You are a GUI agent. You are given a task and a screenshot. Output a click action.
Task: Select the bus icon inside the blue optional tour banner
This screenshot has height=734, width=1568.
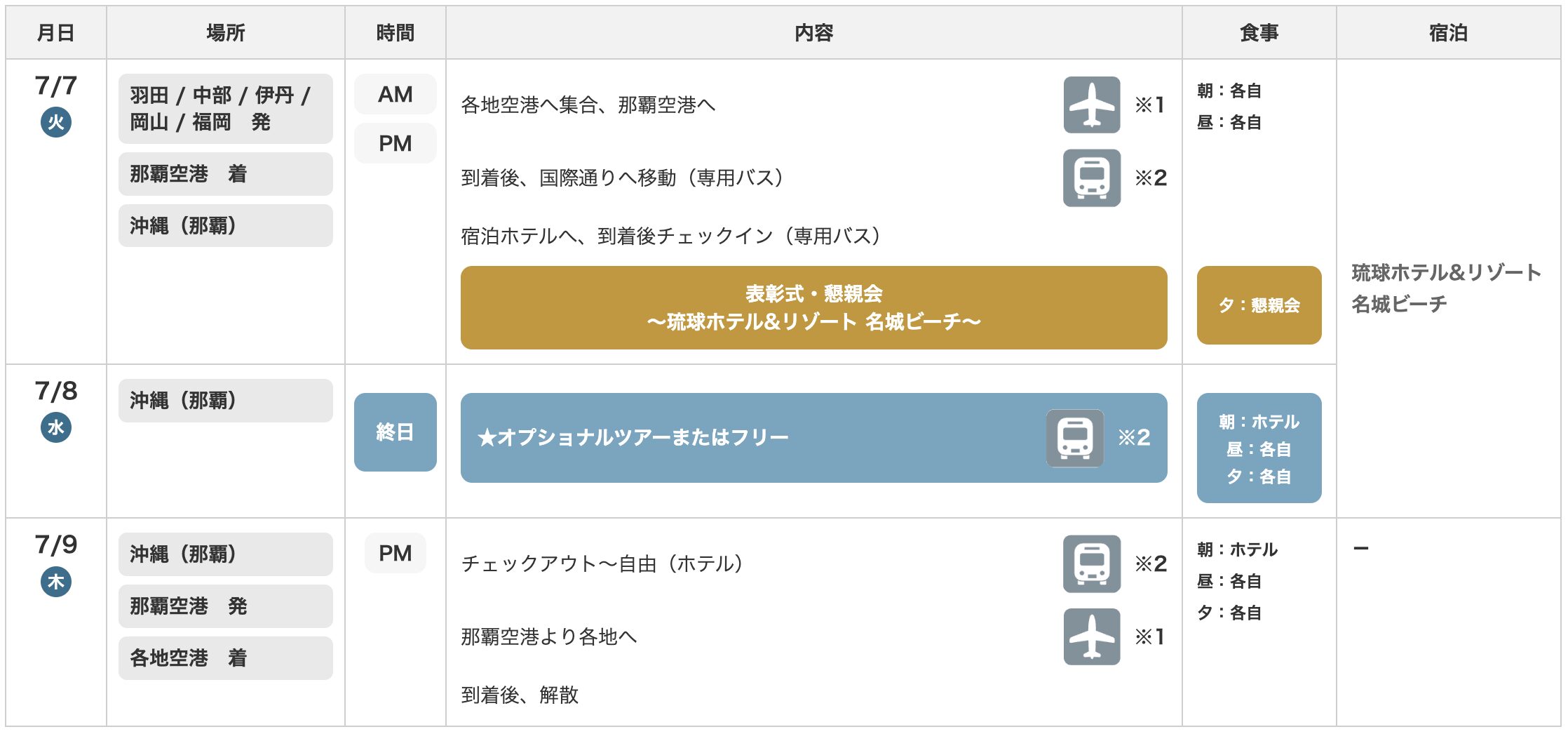pyautogui.click(x=1074, y=439)
